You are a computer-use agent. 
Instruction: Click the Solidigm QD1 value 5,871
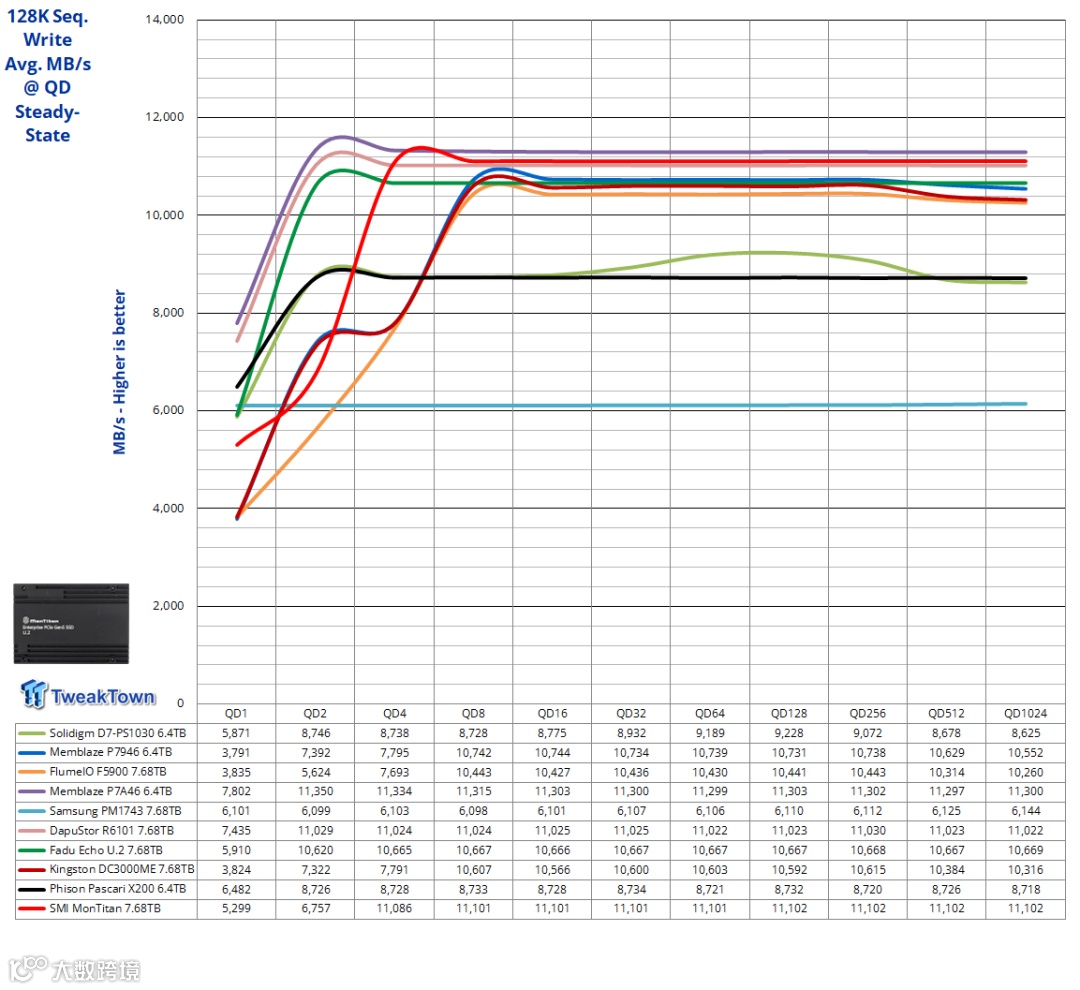coord(236,734)
